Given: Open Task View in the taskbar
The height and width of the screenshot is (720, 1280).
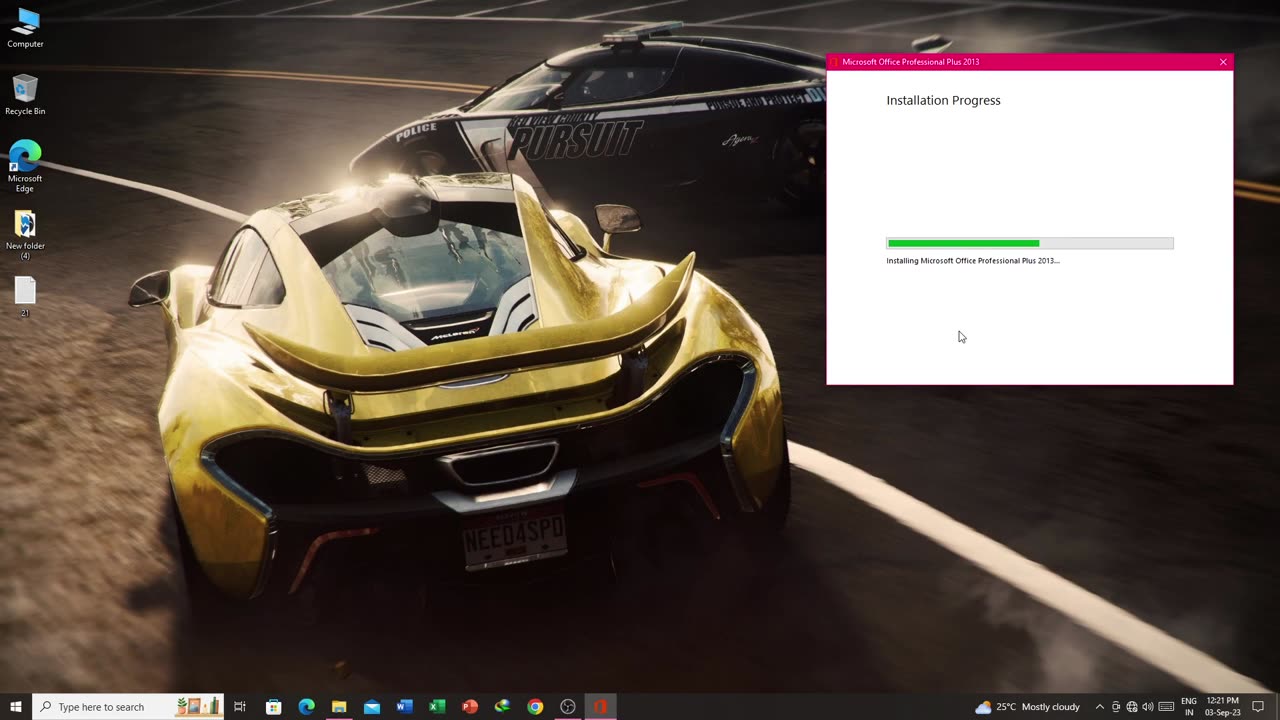Looking at the screenshot, I should [x=240, y=707].
